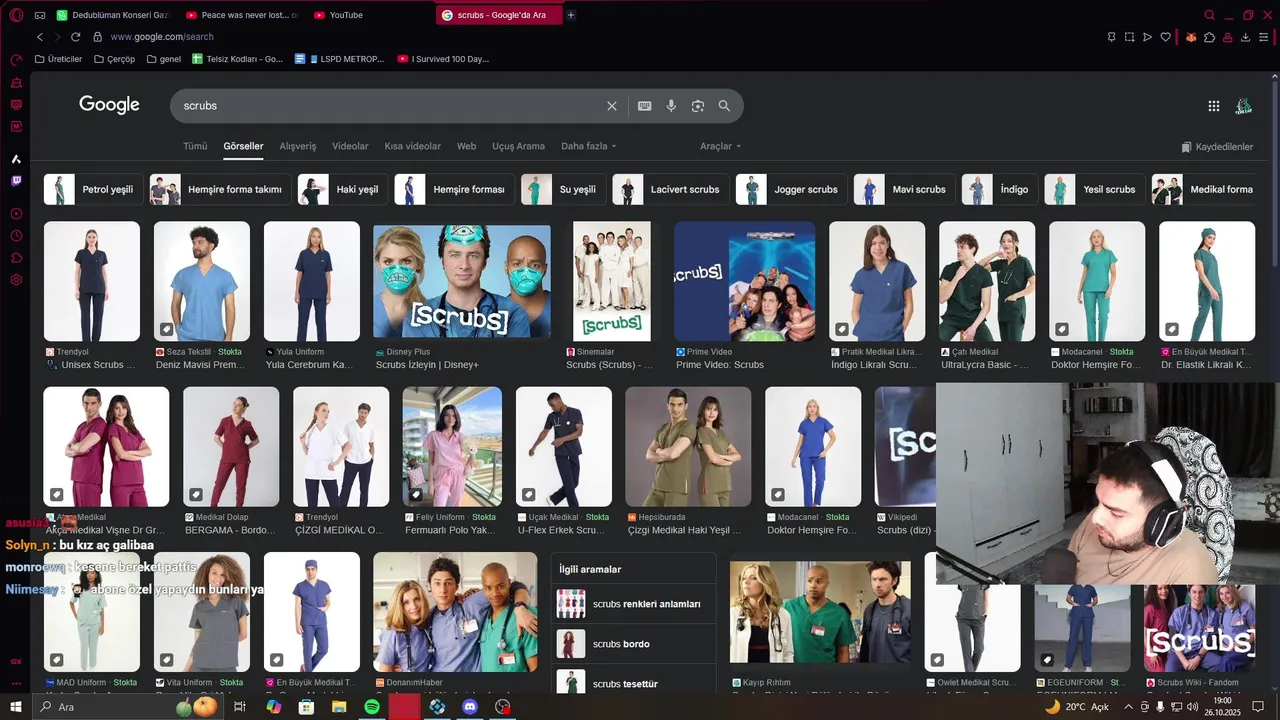
Task: Clear the Google search box text
Action: pyautogui.click(x=612, y=106)
